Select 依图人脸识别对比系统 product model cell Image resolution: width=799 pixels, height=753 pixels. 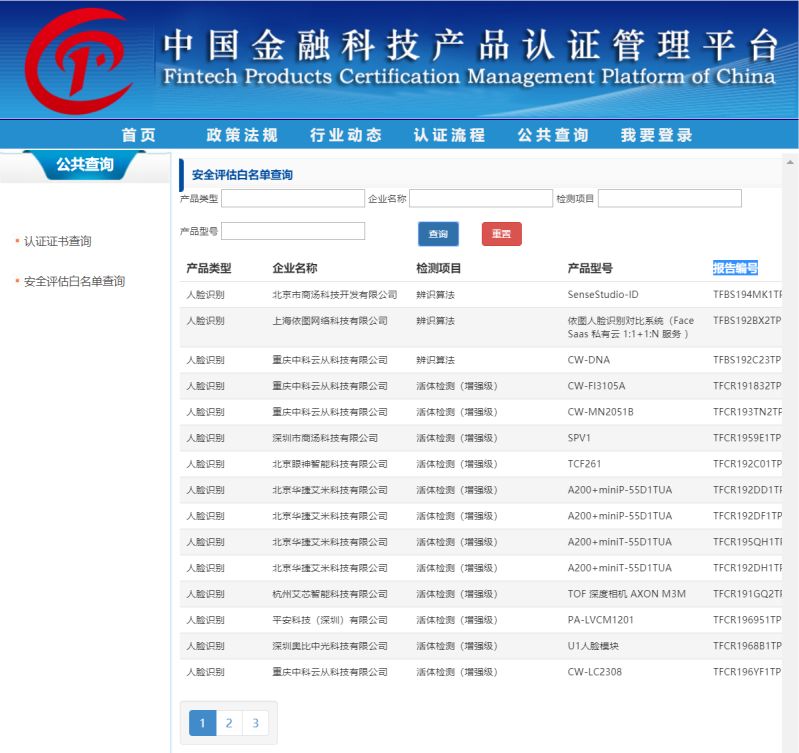(x=631, y=327)
